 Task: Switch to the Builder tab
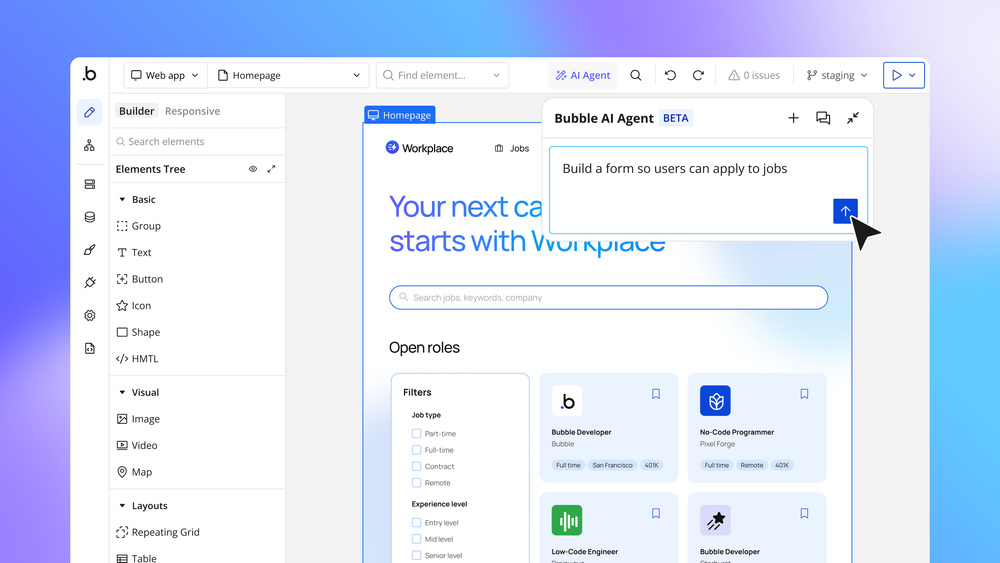[x=136, y=111]
